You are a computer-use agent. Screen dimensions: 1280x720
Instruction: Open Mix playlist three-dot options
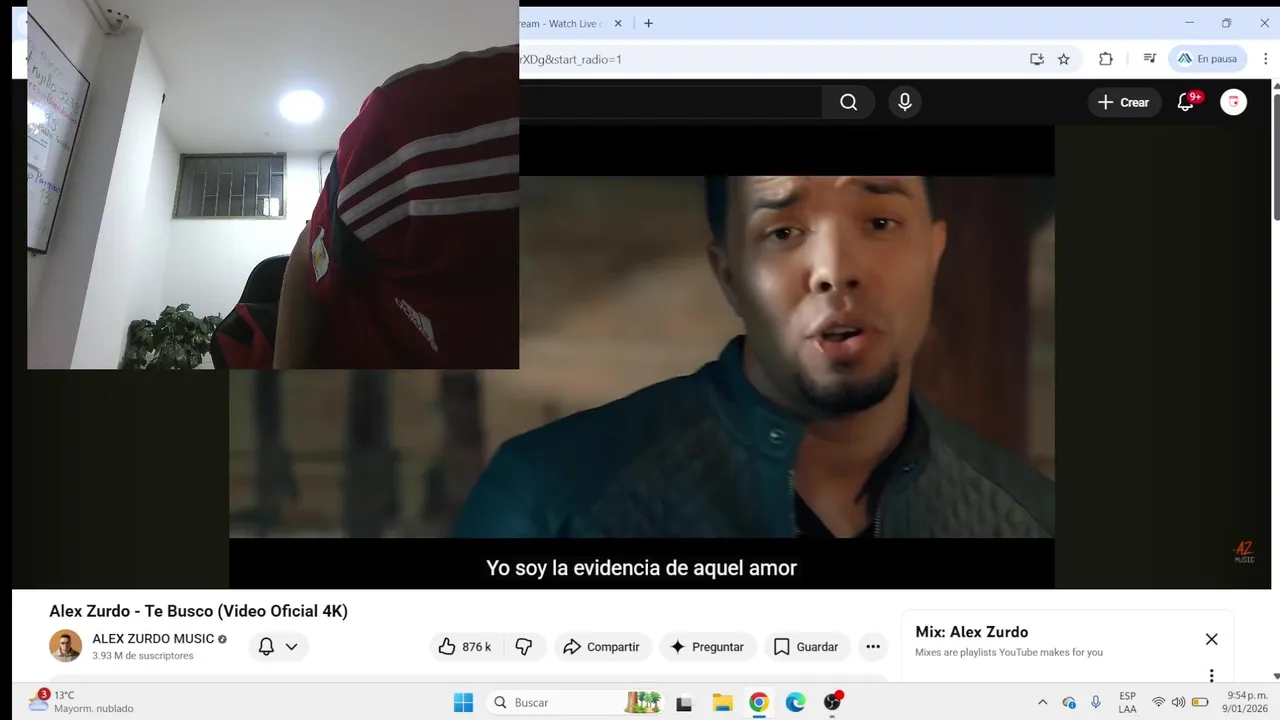1211,675
